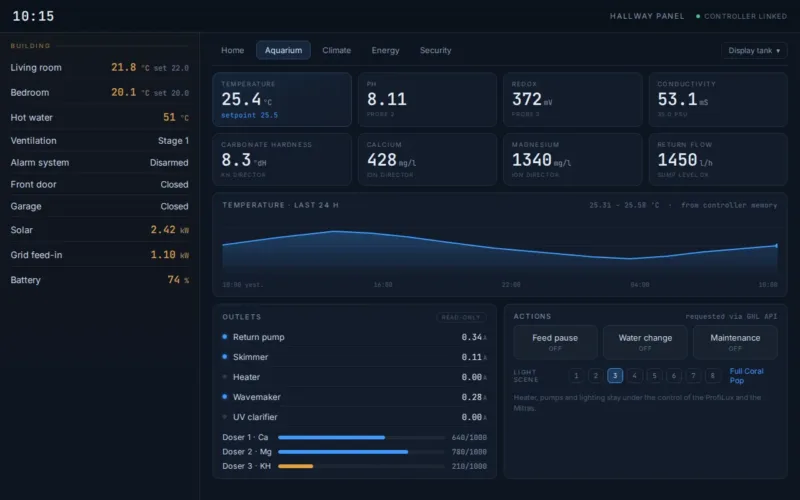Click the Doser 3 KH level bar
Image resolution: width=800 pixels, height=500 pixels.
[x=361, y=466]
